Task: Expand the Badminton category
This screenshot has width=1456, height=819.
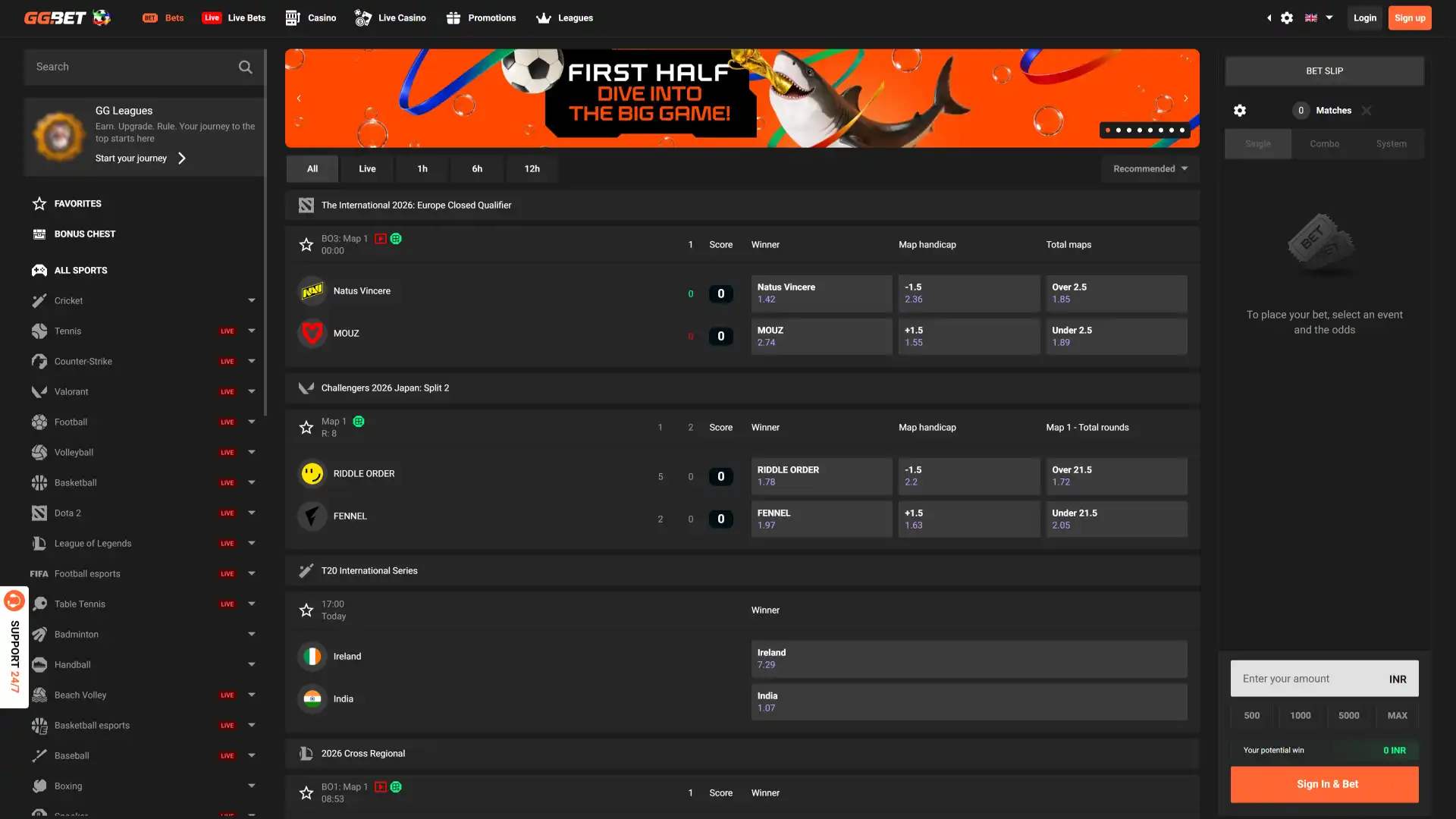Action: pyautogui.click(x=252, y=634)
